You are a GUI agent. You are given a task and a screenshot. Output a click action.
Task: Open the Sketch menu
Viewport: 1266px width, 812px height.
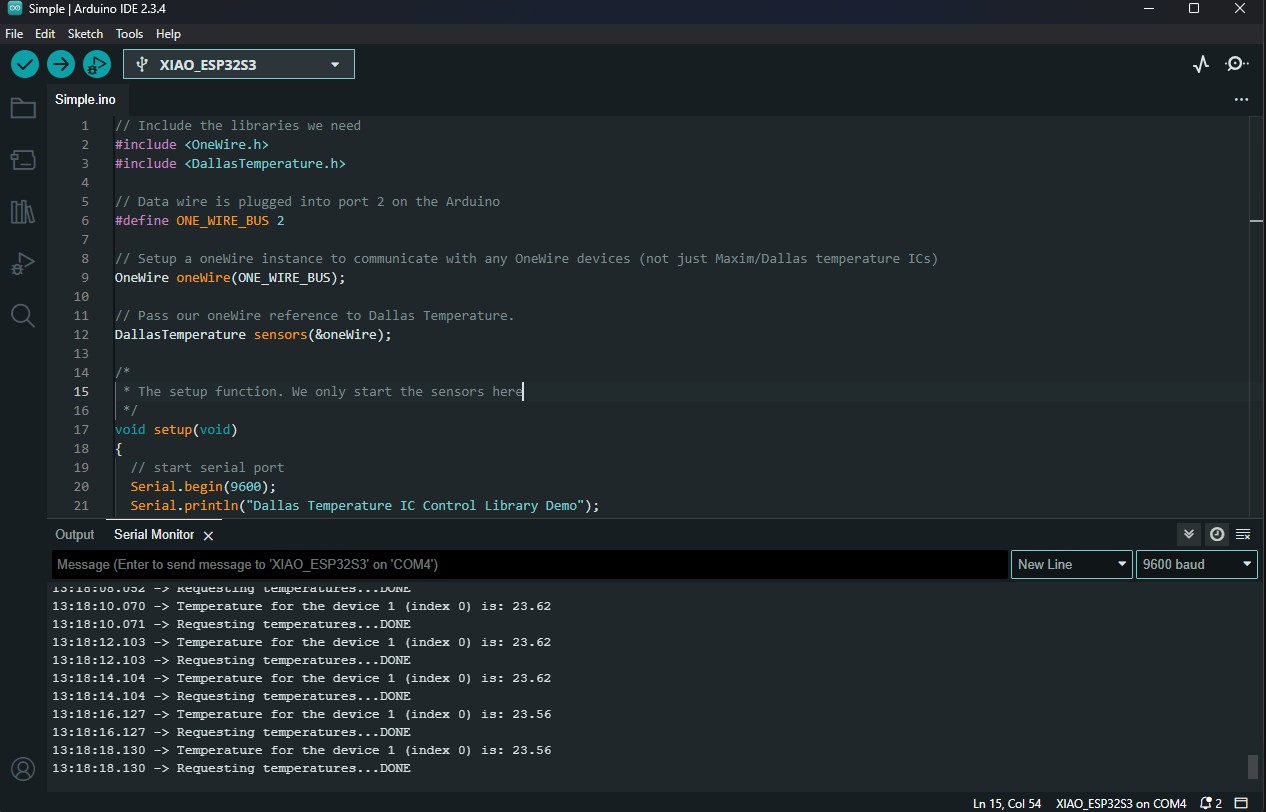(x=86, y=33)
